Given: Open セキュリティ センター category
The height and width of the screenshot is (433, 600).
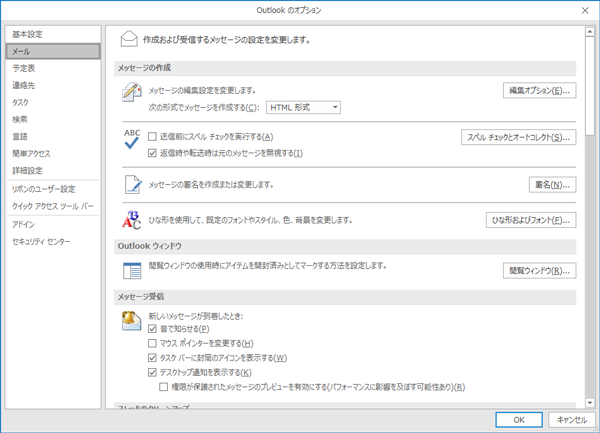Looking at the screenshot, I should point(53,241).
